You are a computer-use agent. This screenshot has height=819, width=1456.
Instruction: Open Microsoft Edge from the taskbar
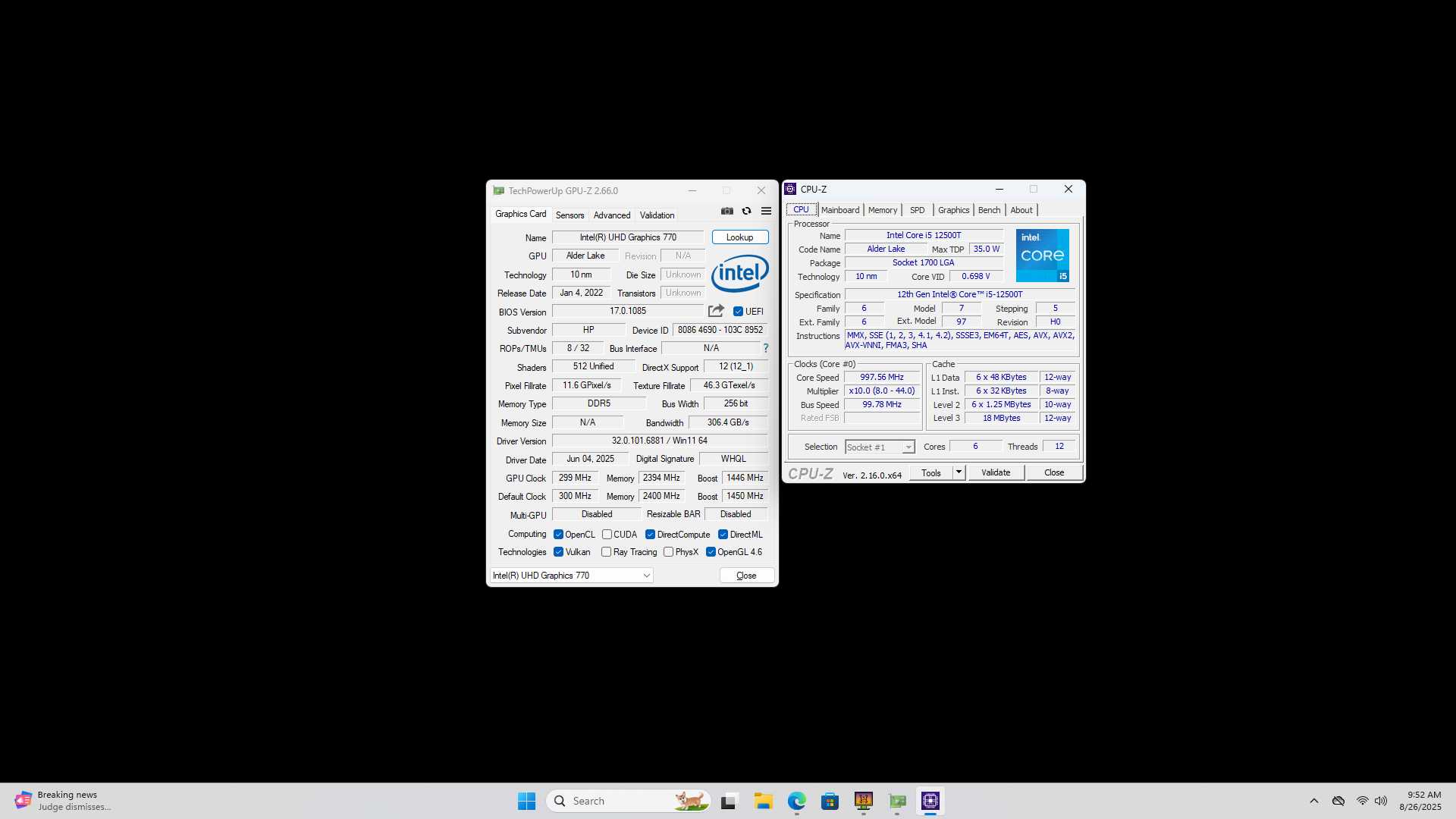[796, 801]
